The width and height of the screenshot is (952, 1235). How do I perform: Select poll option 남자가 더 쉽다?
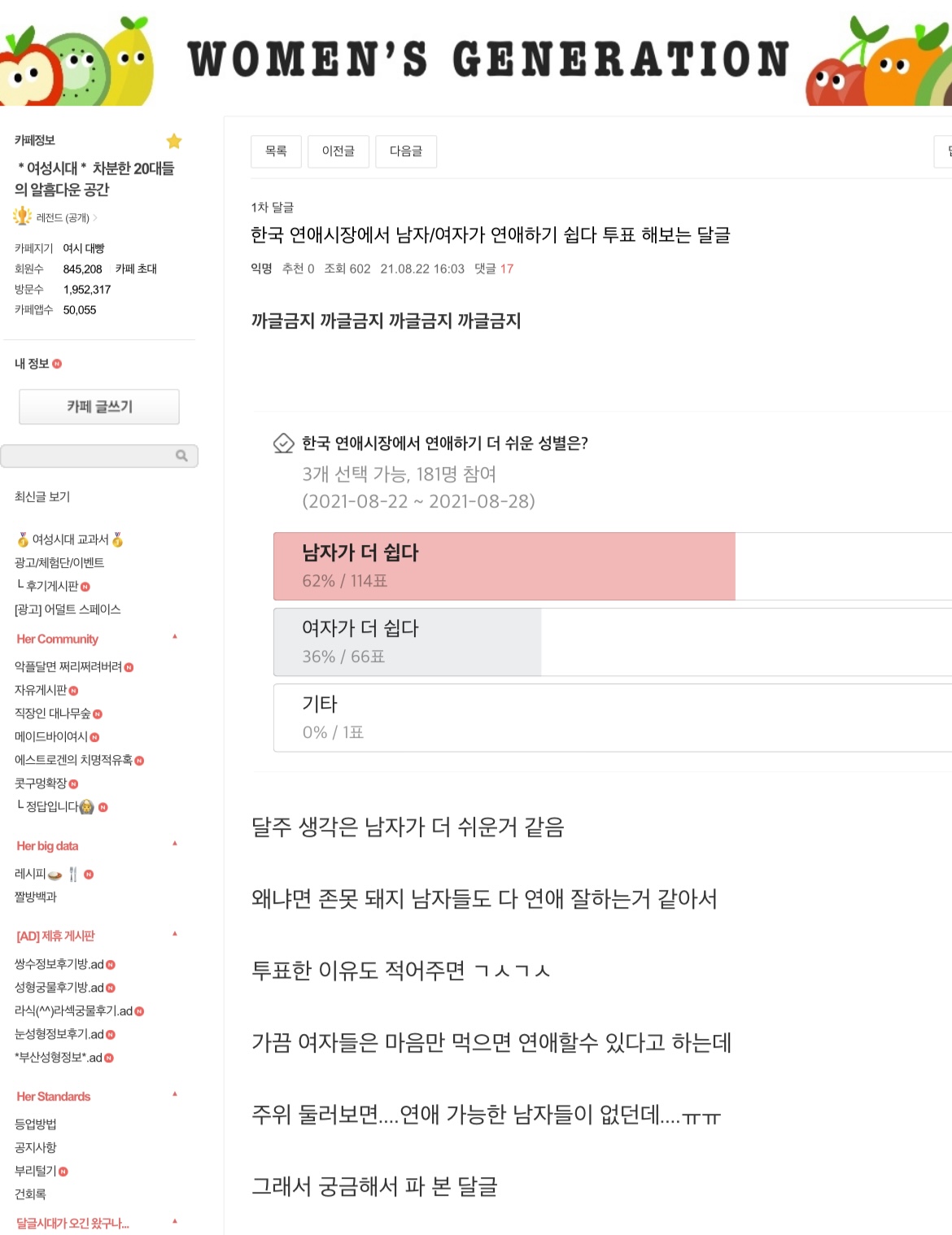point(504,566)
